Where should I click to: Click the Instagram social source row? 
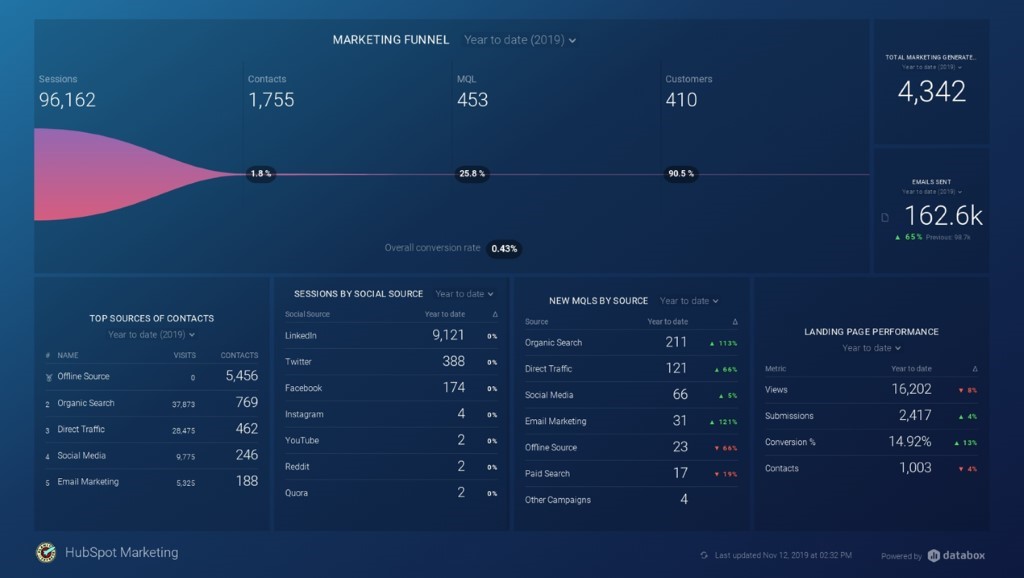391,414
